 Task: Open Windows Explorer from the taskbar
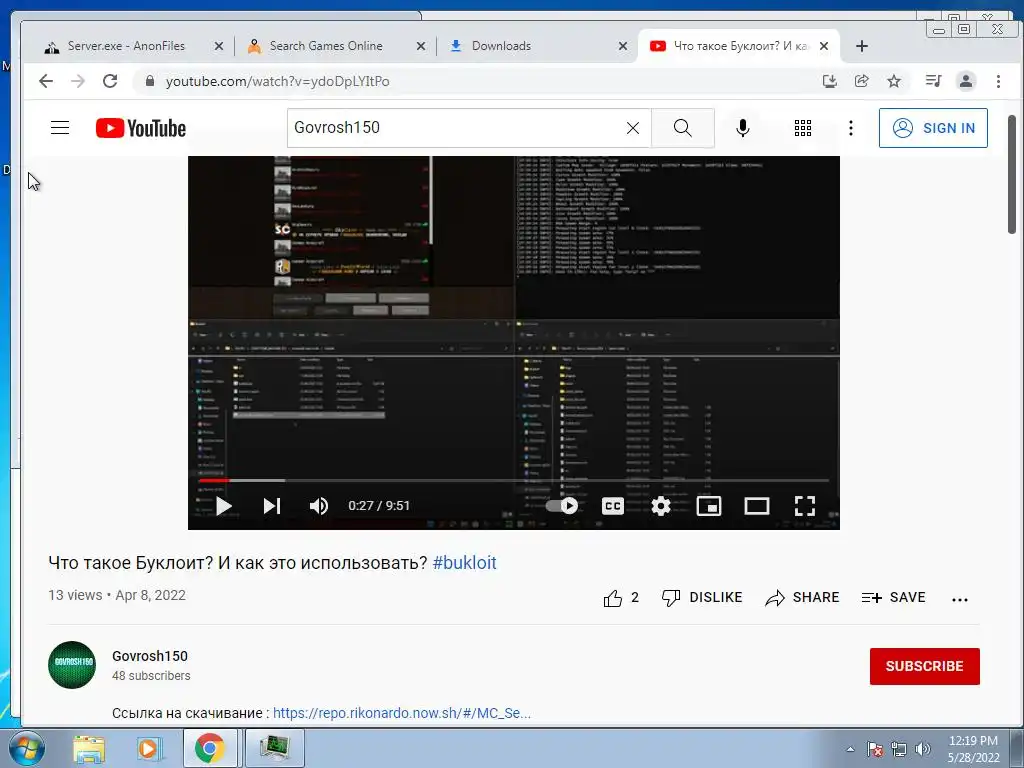[89, 748]
